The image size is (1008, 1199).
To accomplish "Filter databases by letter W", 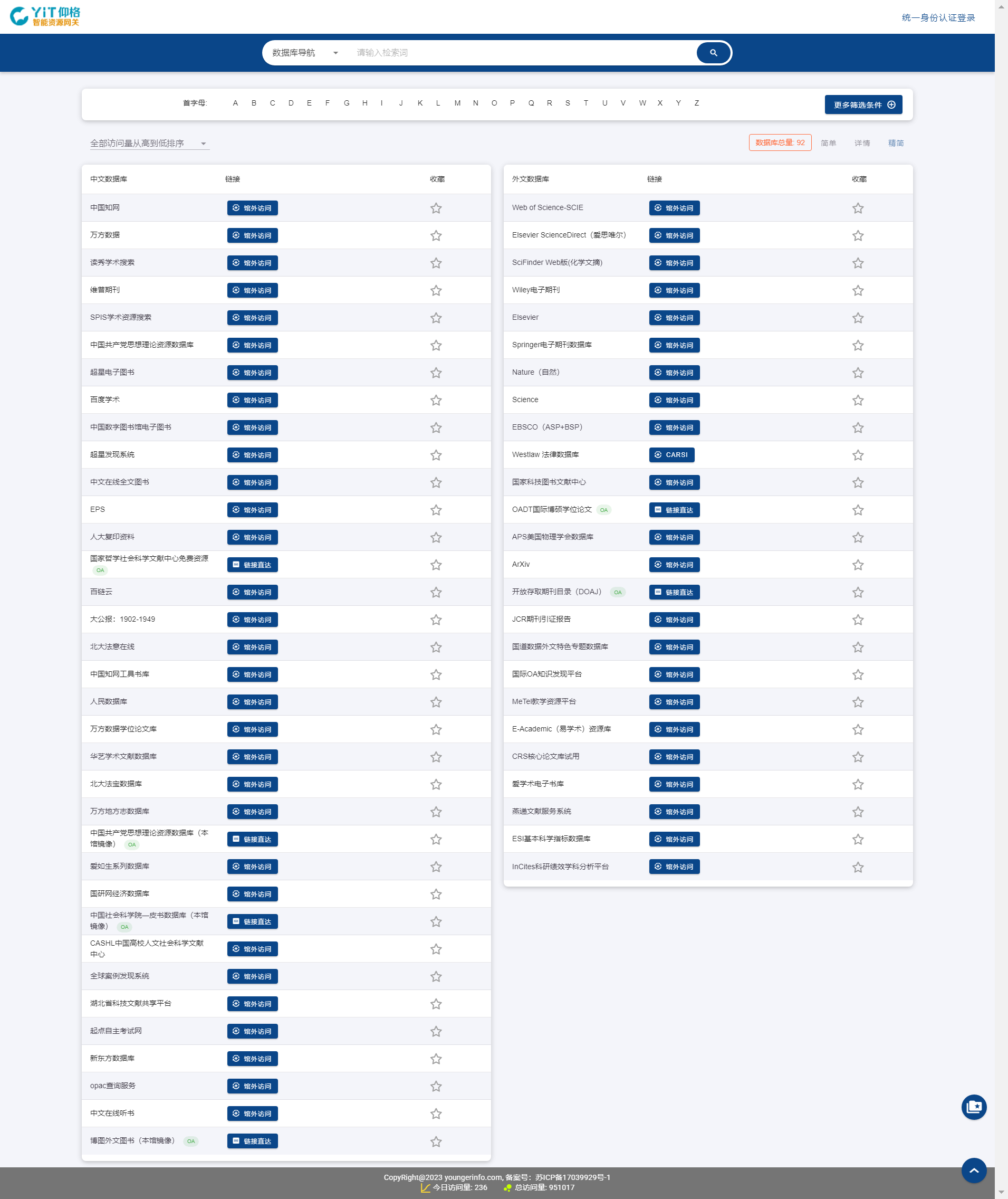I will coord(642,103).
